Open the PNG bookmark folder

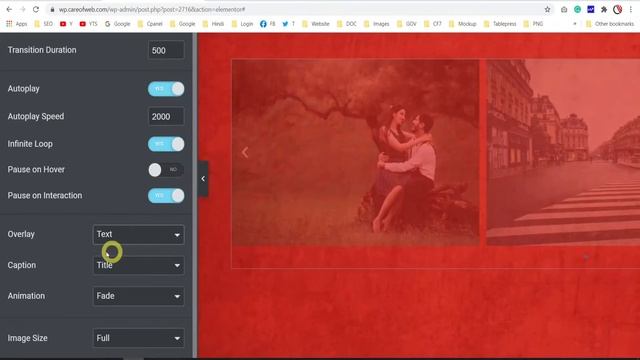(x=533, y=24)
